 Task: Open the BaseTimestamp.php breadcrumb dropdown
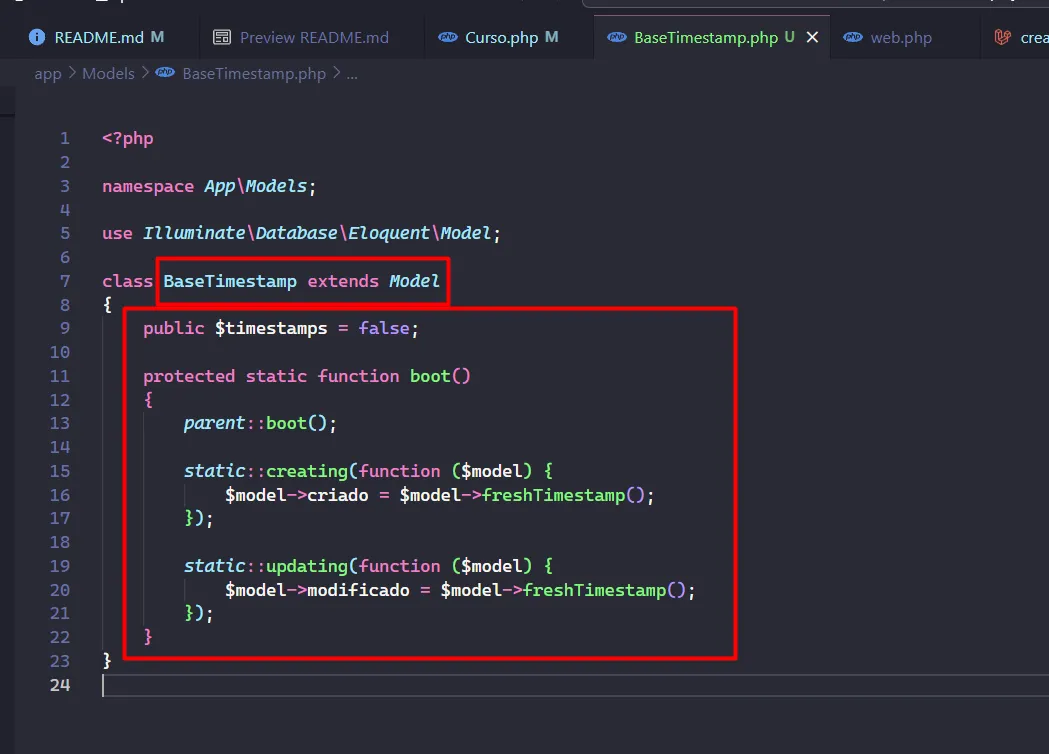pos(254,74)
